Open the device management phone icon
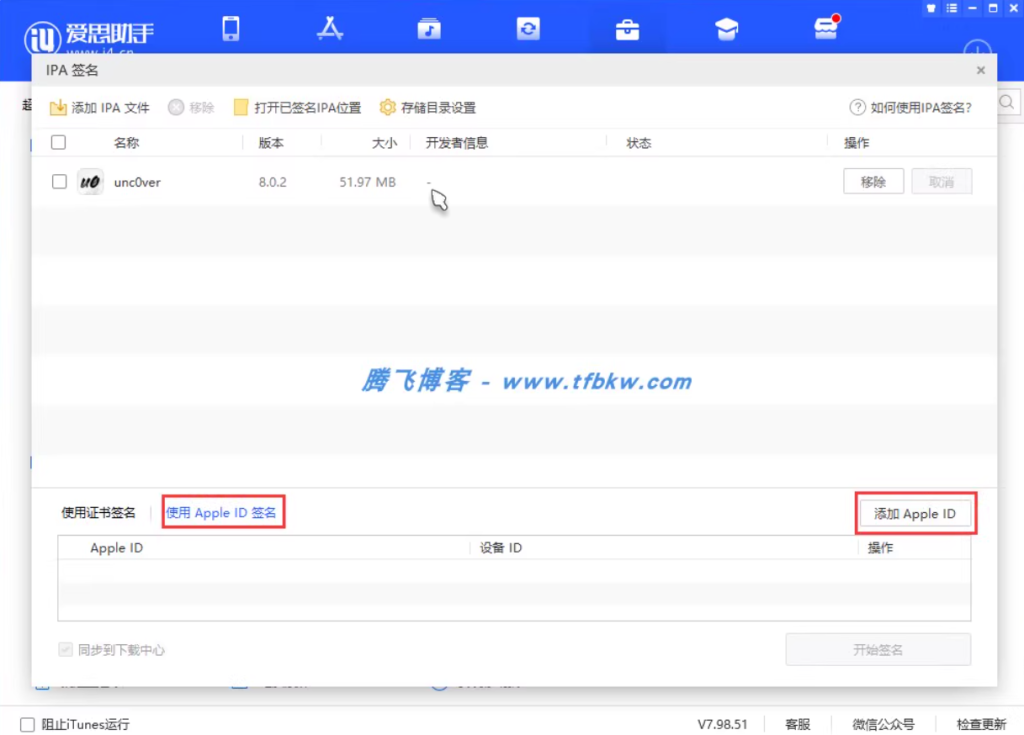This screenshot has width=1024, height=735. [231, 28]
